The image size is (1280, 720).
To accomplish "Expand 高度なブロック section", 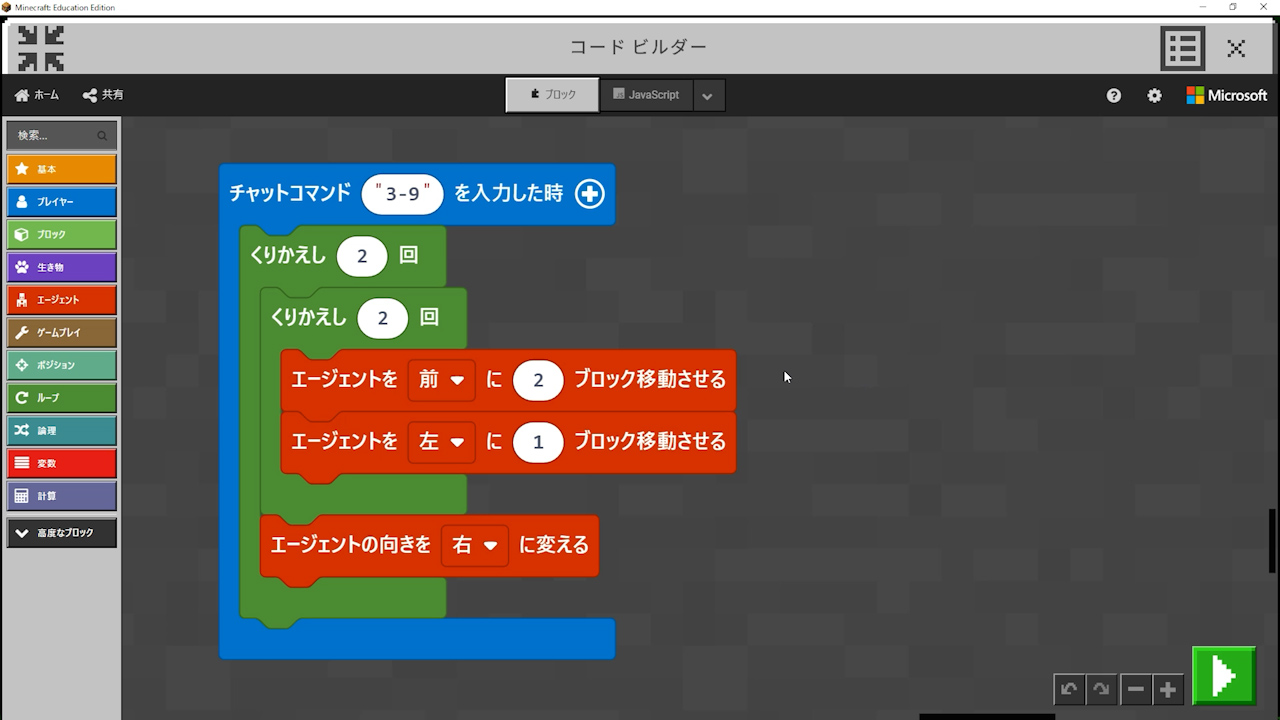I will 61,533.
